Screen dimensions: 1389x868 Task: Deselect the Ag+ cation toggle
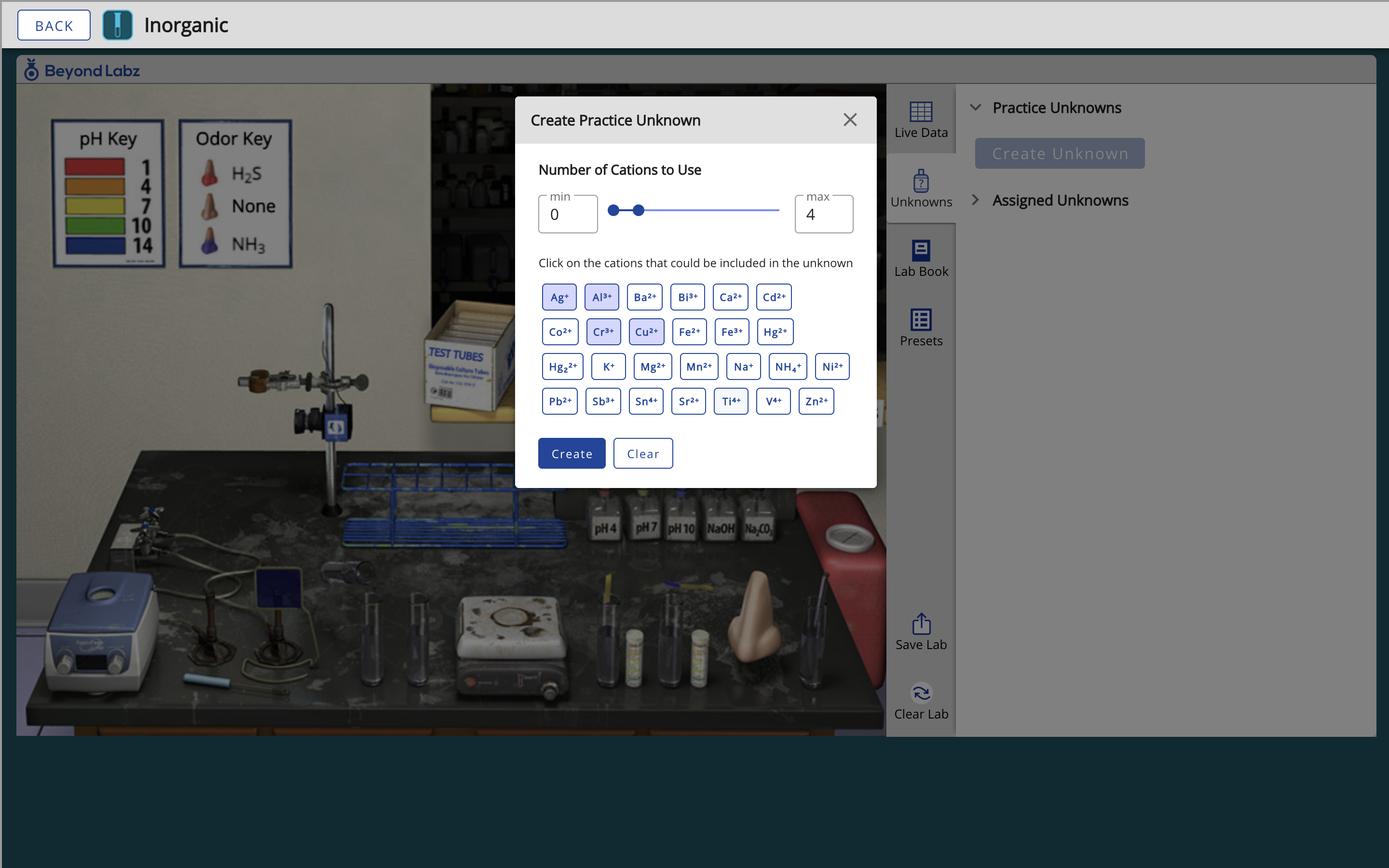pos(558,297)
